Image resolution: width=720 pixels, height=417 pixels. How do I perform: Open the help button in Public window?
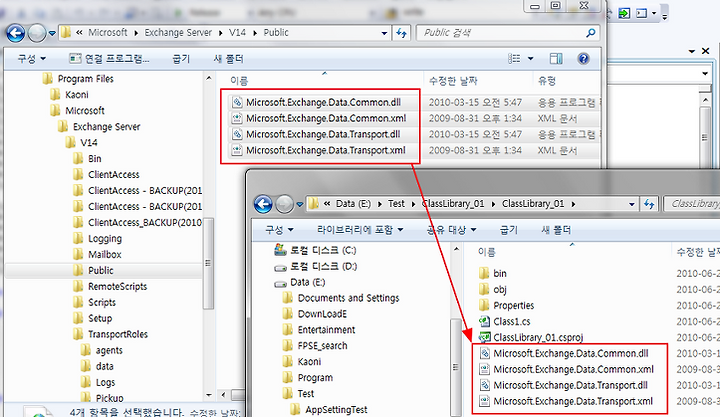(x=583, y=58)
